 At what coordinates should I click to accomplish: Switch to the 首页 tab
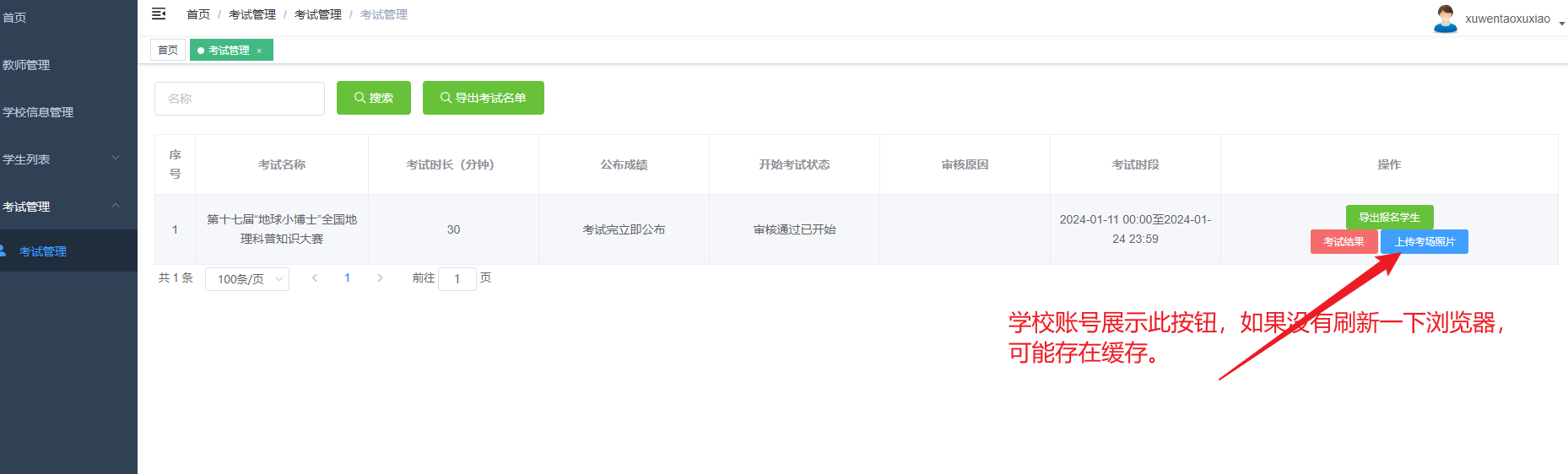(168, 51)
